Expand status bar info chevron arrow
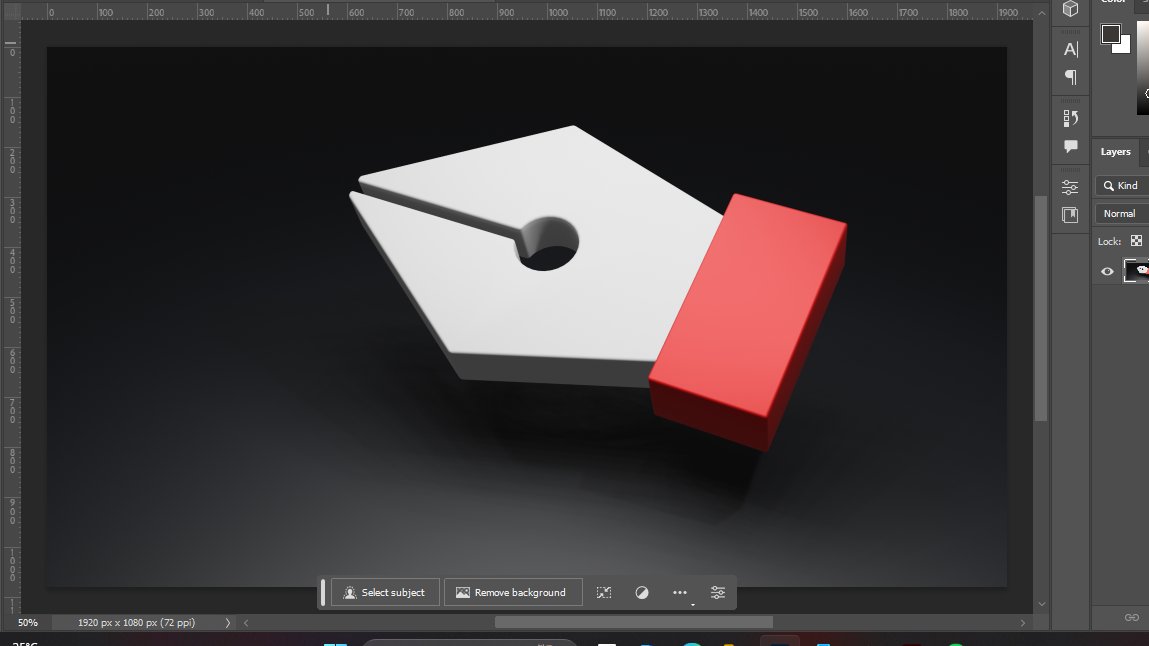This screenshot has width=1149, height=646. (228, 623)
